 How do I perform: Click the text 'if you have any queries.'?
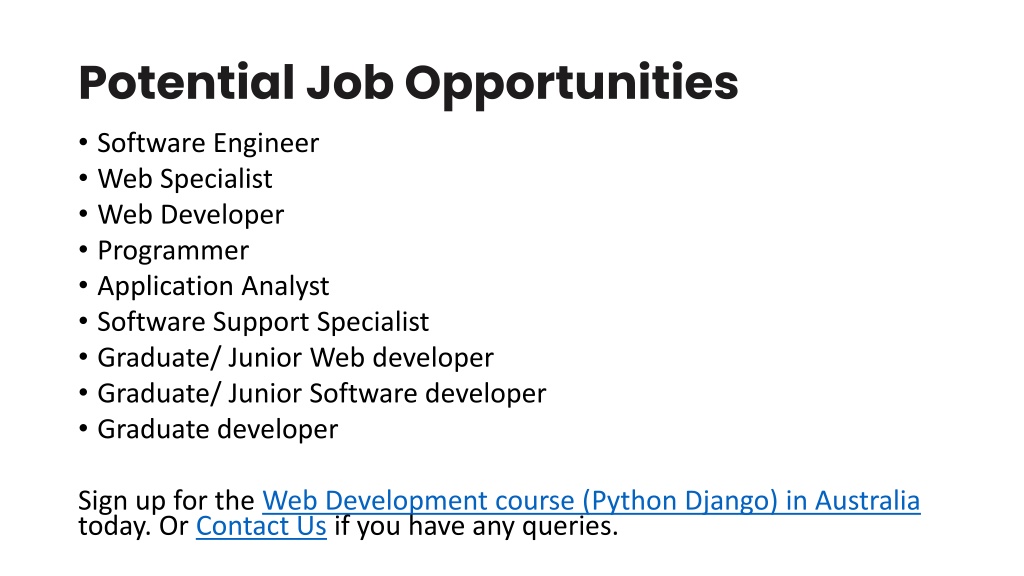(x=476, y=526)
